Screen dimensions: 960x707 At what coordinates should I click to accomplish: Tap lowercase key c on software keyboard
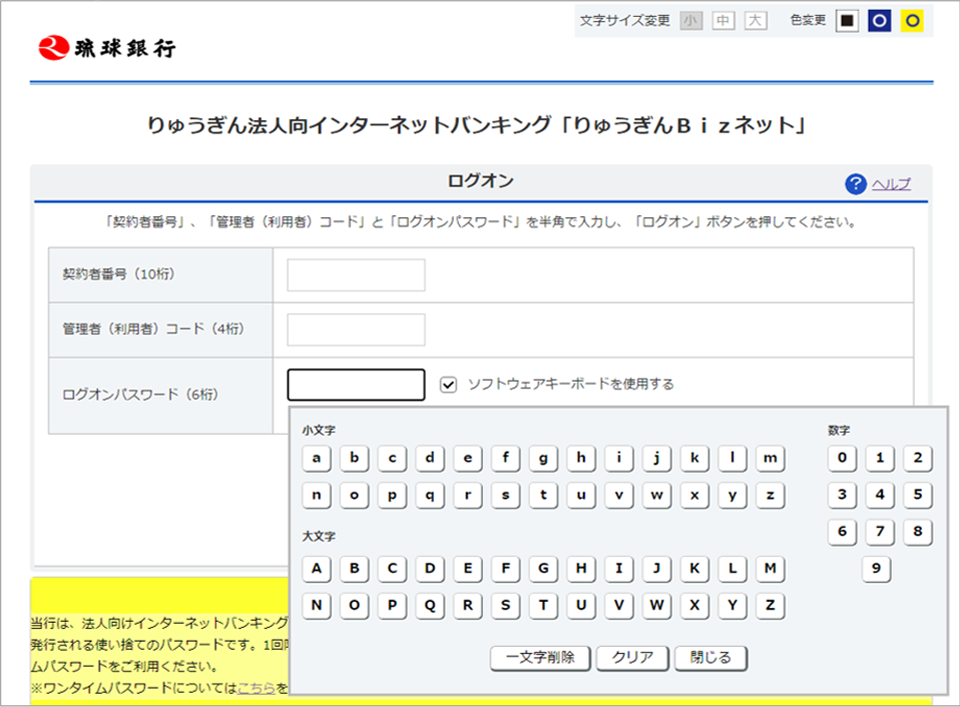pyautogui.click(x=392, y=458)
